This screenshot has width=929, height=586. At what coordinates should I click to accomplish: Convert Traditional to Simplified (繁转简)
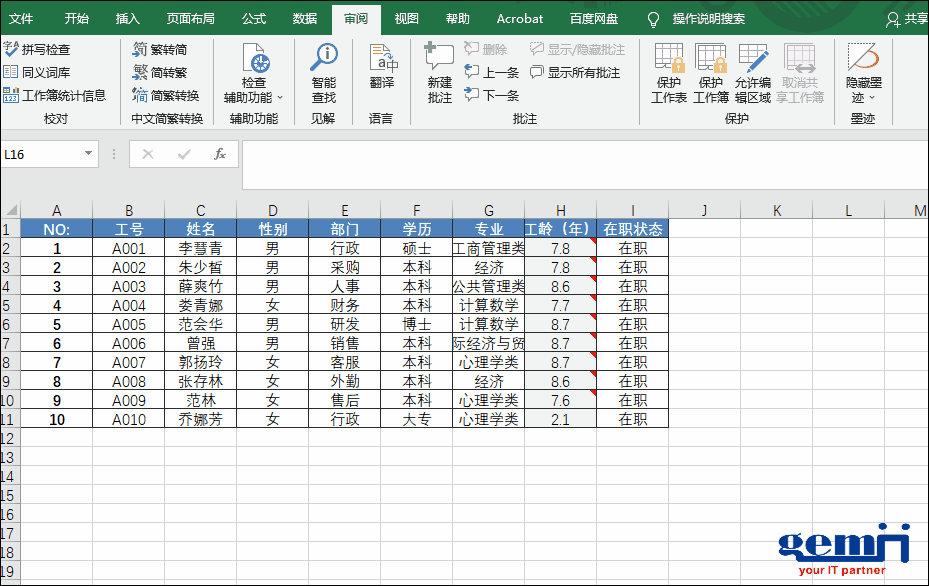[160, 49]
